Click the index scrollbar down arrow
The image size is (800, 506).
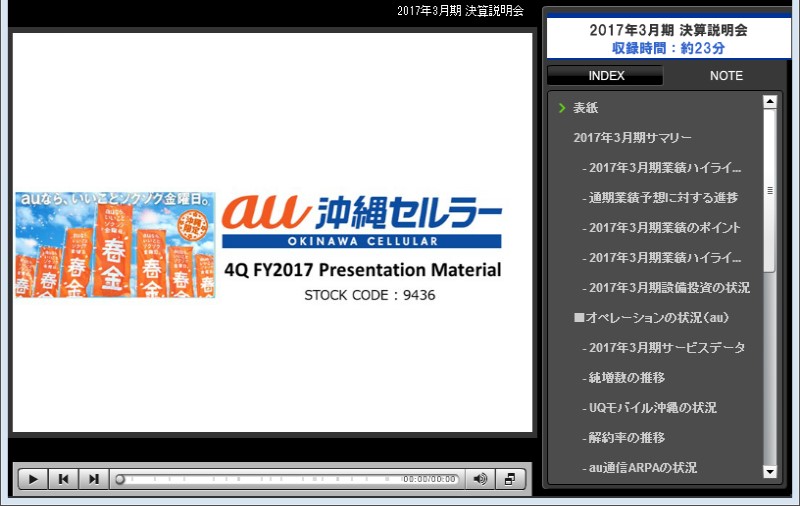770,472
